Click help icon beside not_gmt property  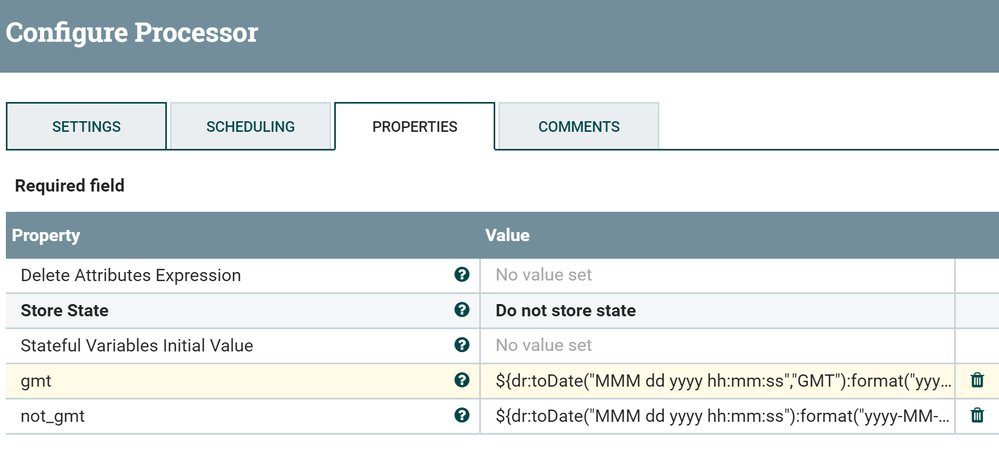pos(462,415)
